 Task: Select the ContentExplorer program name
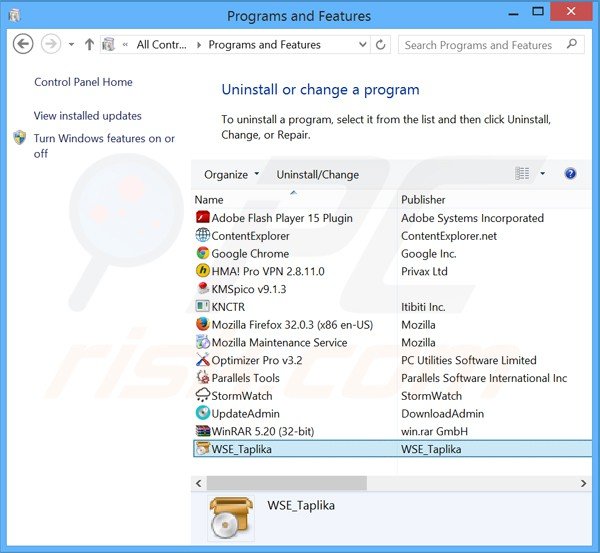click(x=250, y=236)
